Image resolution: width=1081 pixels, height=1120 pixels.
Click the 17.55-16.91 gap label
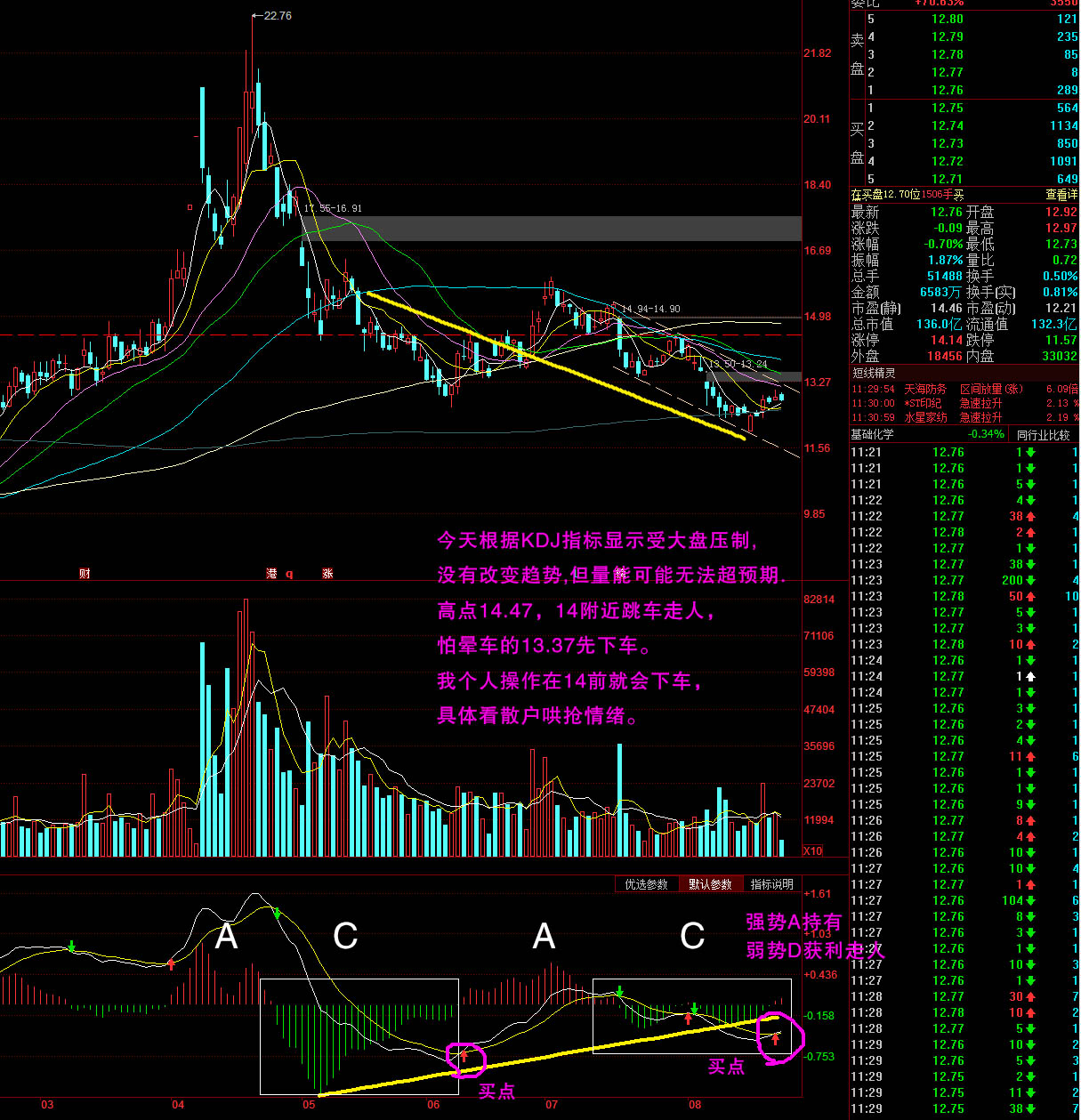coord(333,209)
